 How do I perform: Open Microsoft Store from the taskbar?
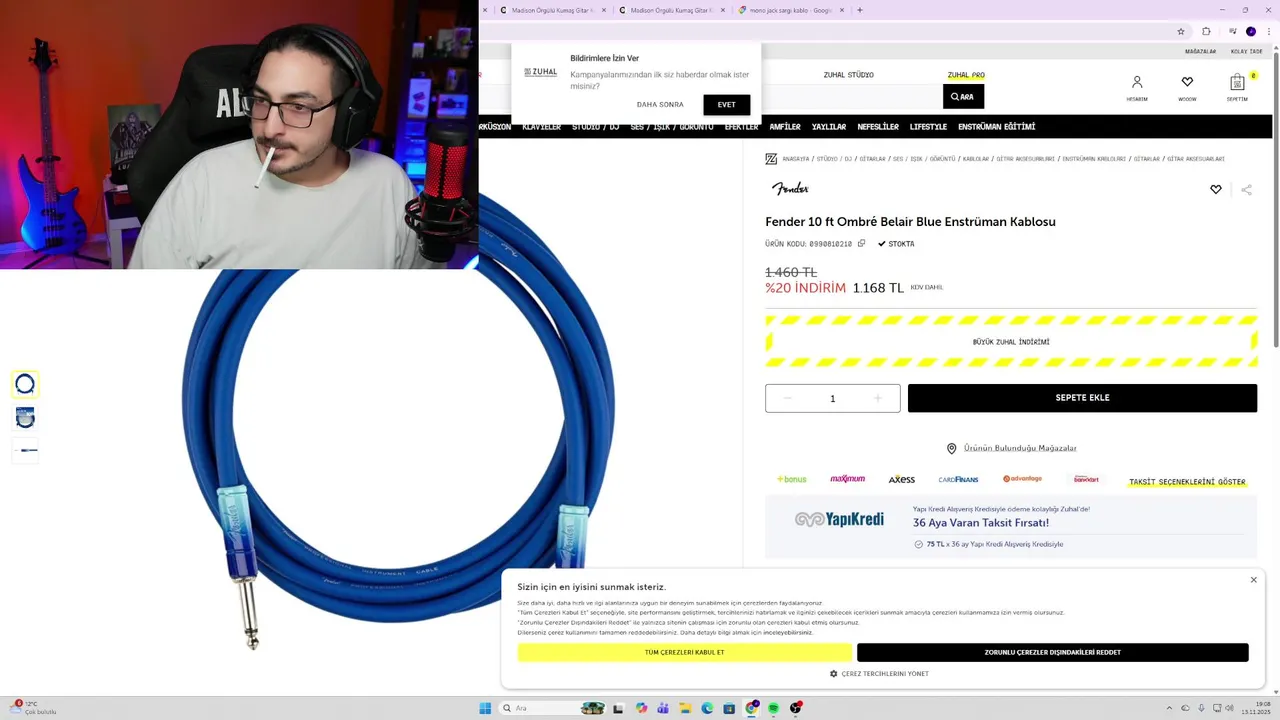[729, 708]
